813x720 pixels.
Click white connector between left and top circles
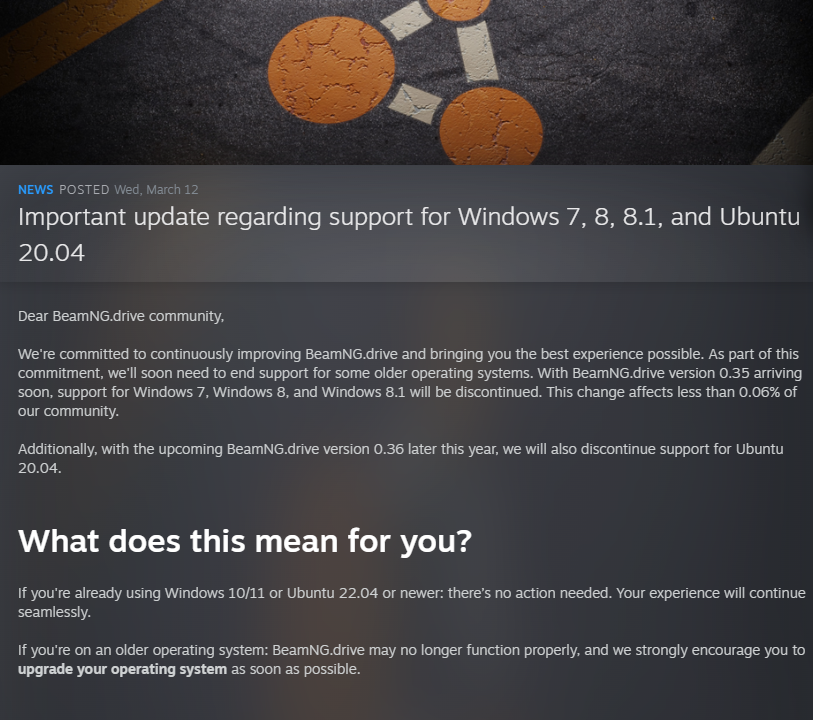click(406, 20)
